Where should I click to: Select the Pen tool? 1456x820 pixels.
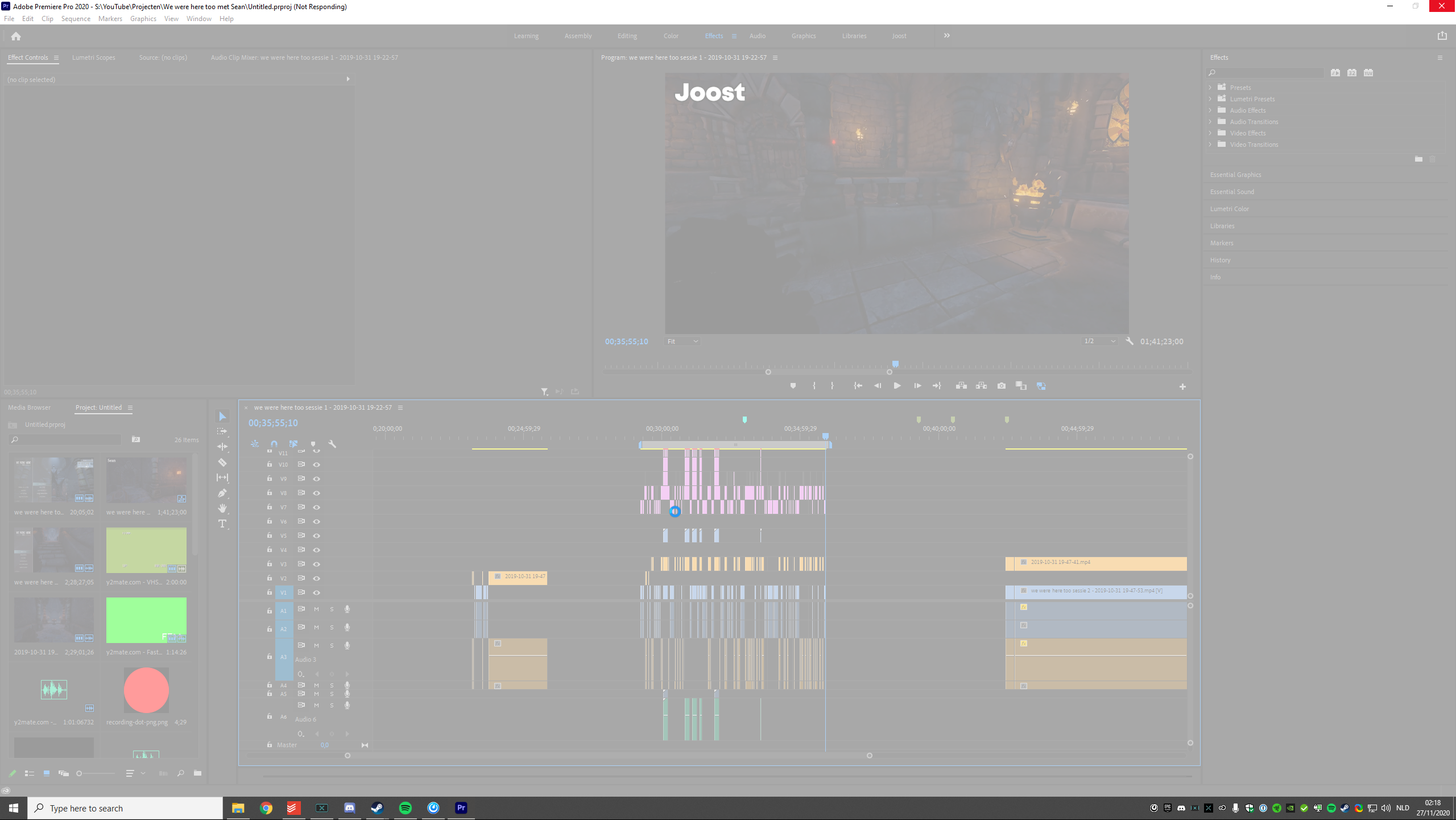pos(222,493)
